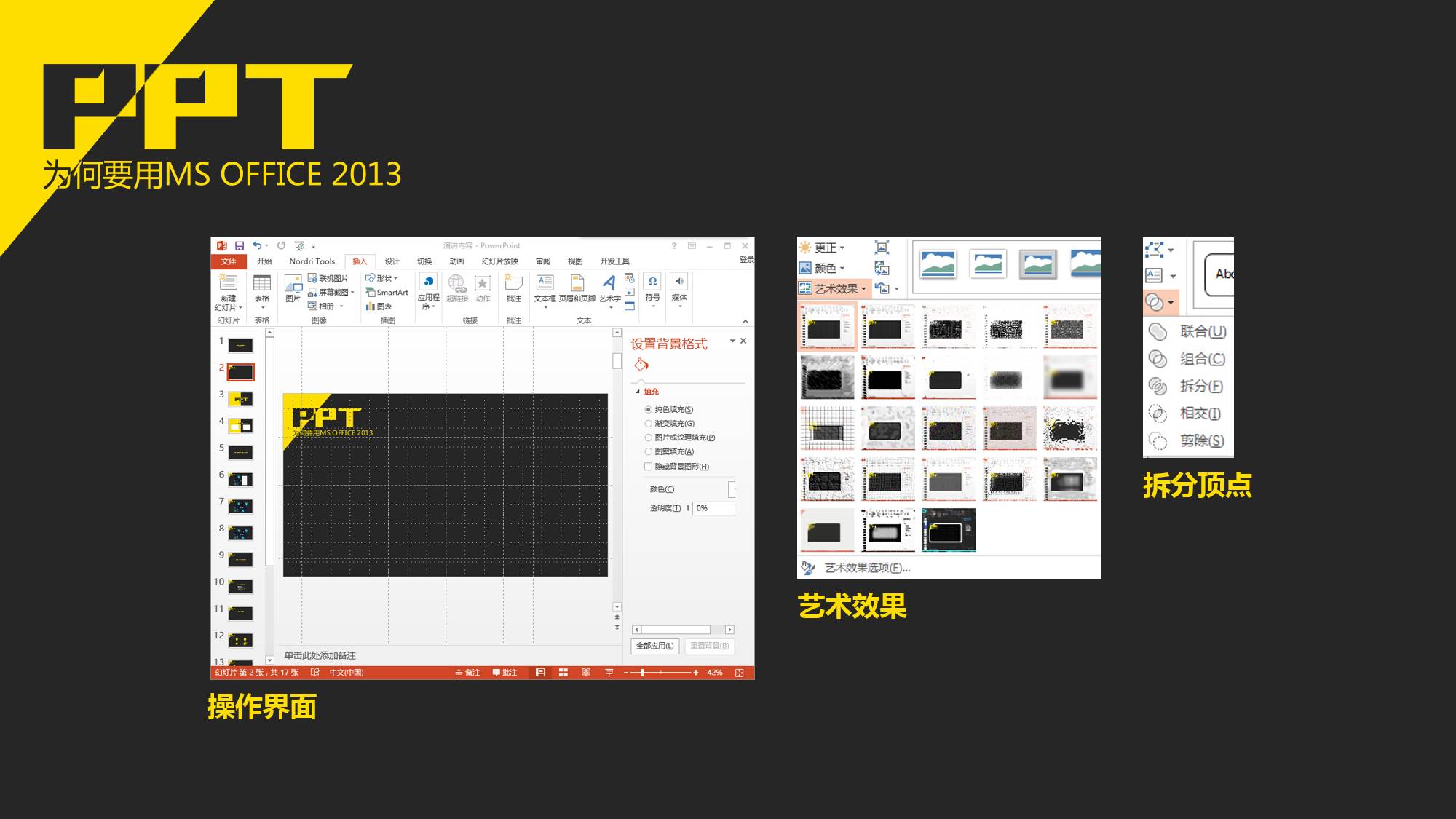Click 重置背景(B) reset background button
This screenshot has height=819, width=1456.
[x=709, y=646]
